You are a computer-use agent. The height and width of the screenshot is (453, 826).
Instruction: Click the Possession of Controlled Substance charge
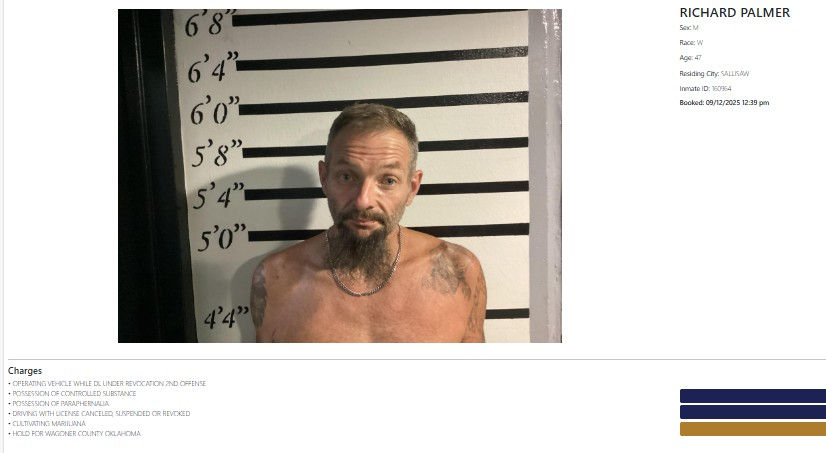(x=74, y=393)
